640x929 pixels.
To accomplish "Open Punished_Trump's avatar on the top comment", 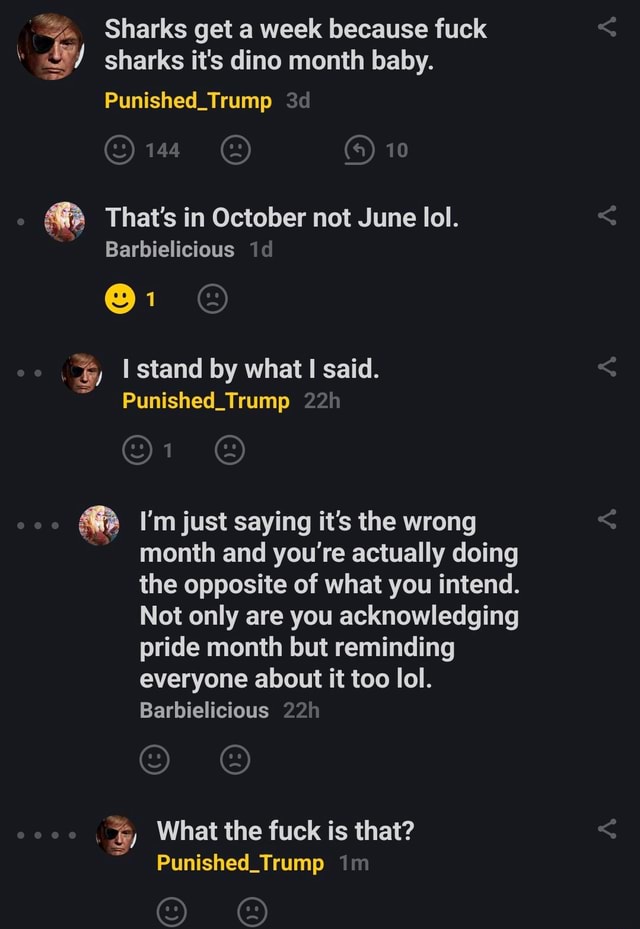I will (x=50, y=46).
